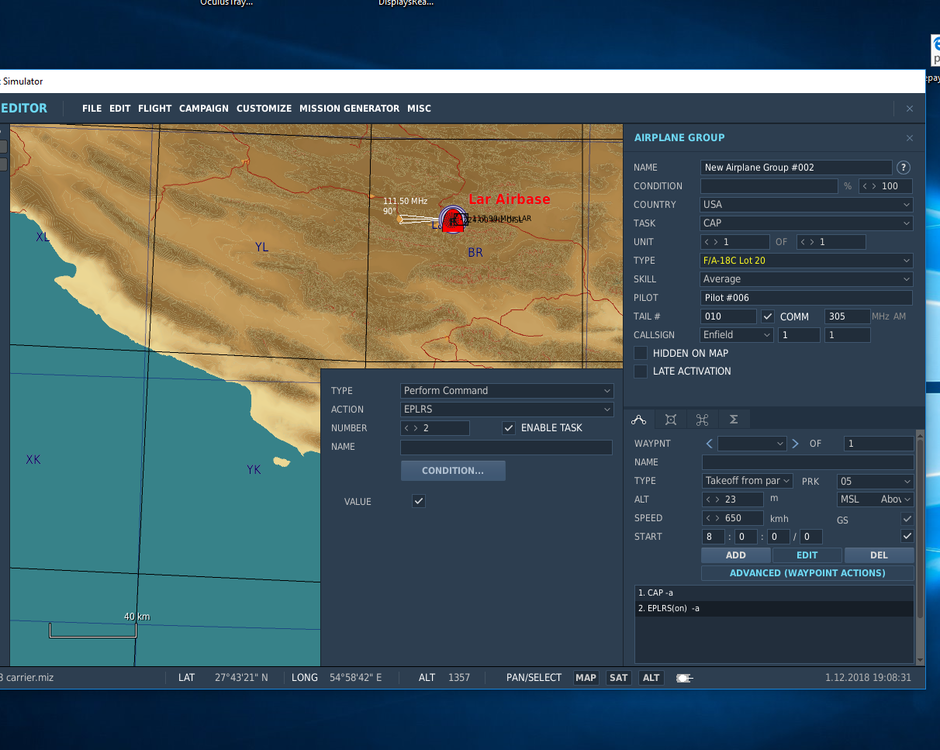Enable HIDDEN ON MAP for the group
The image size is (940, 750).
(x=640, y=353)
